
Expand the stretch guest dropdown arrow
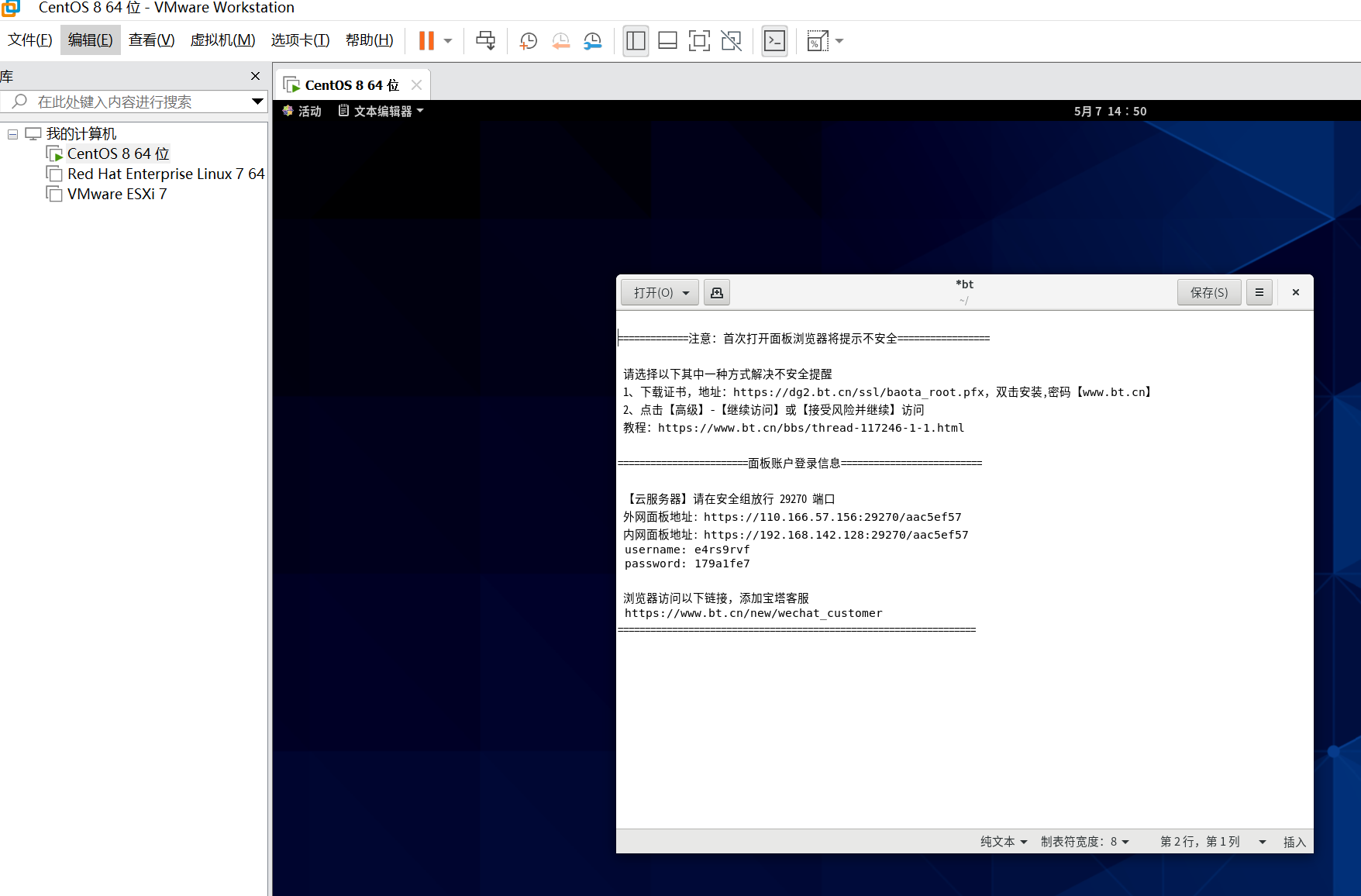pos(839,41)
